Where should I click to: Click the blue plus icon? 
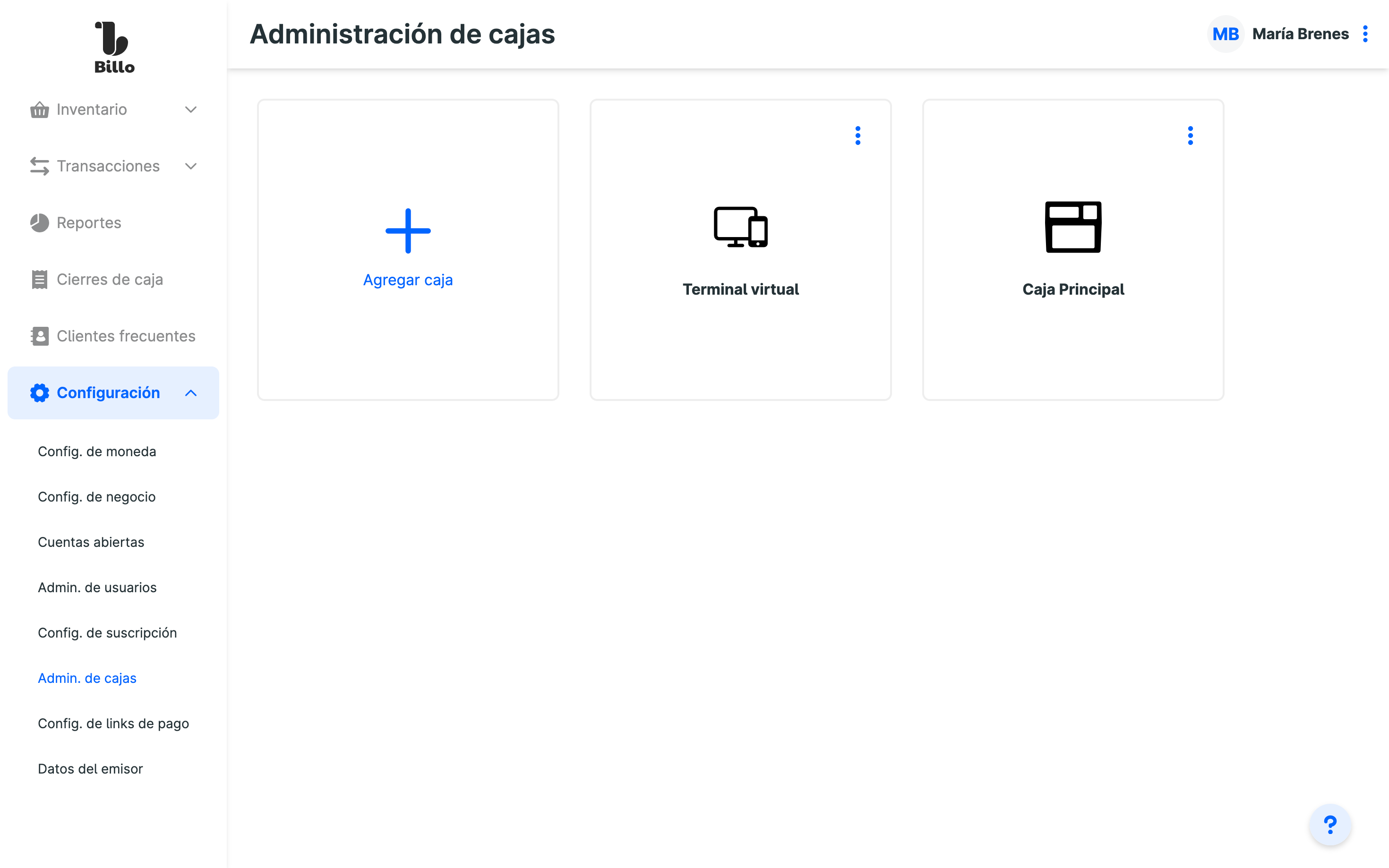408,231
